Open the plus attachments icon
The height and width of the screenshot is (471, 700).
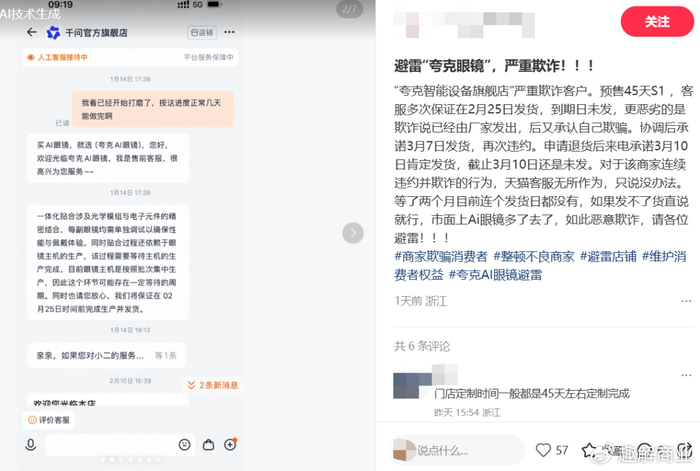pyautogui.click(x=230, y=444)
